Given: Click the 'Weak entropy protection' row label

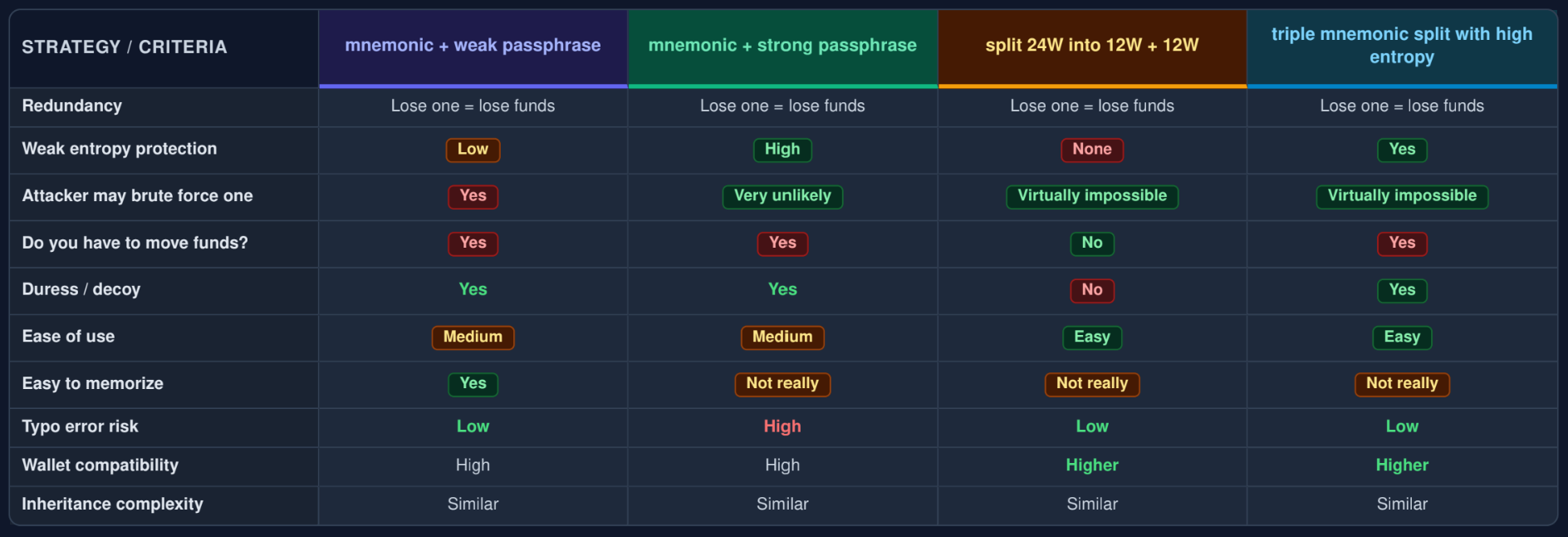Looking at the screenshot, I should [x=120, y=149].
